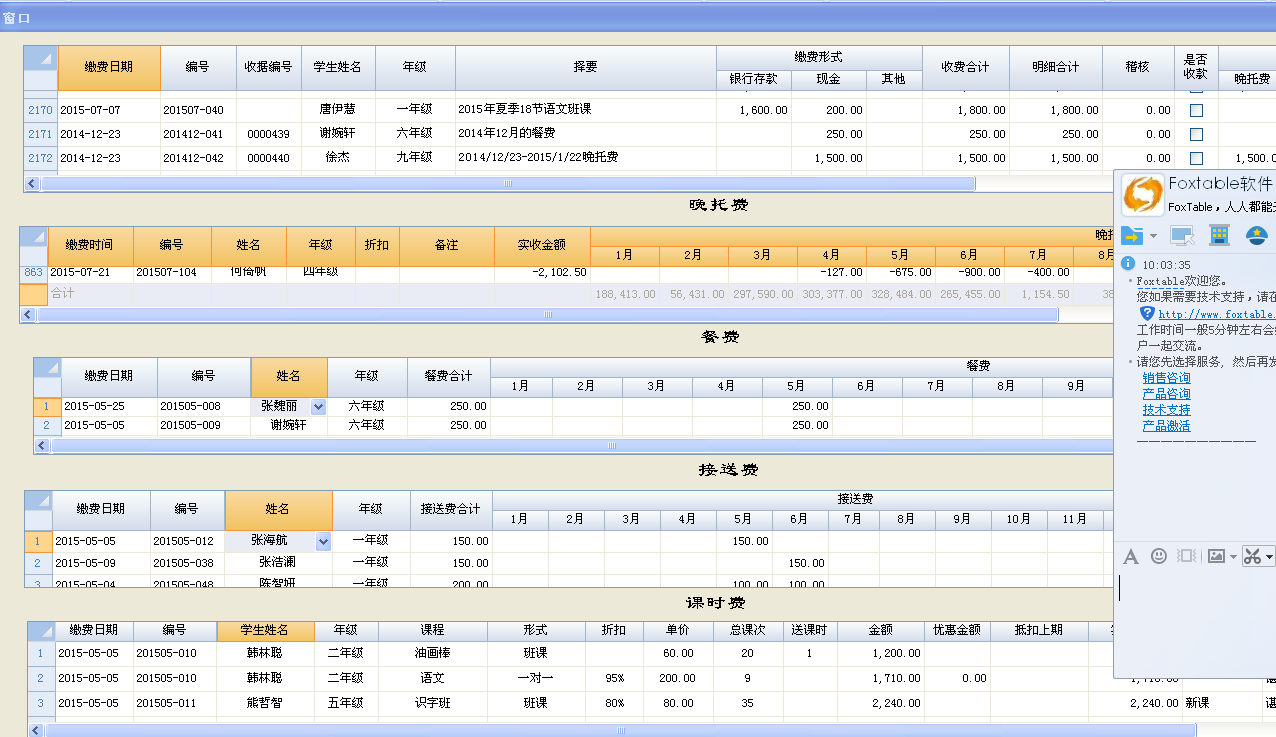Click top table horizontal scrollbar thumb
Image resolution: width=1276 pixels, height=737 pixels.
tap(508, 184)
